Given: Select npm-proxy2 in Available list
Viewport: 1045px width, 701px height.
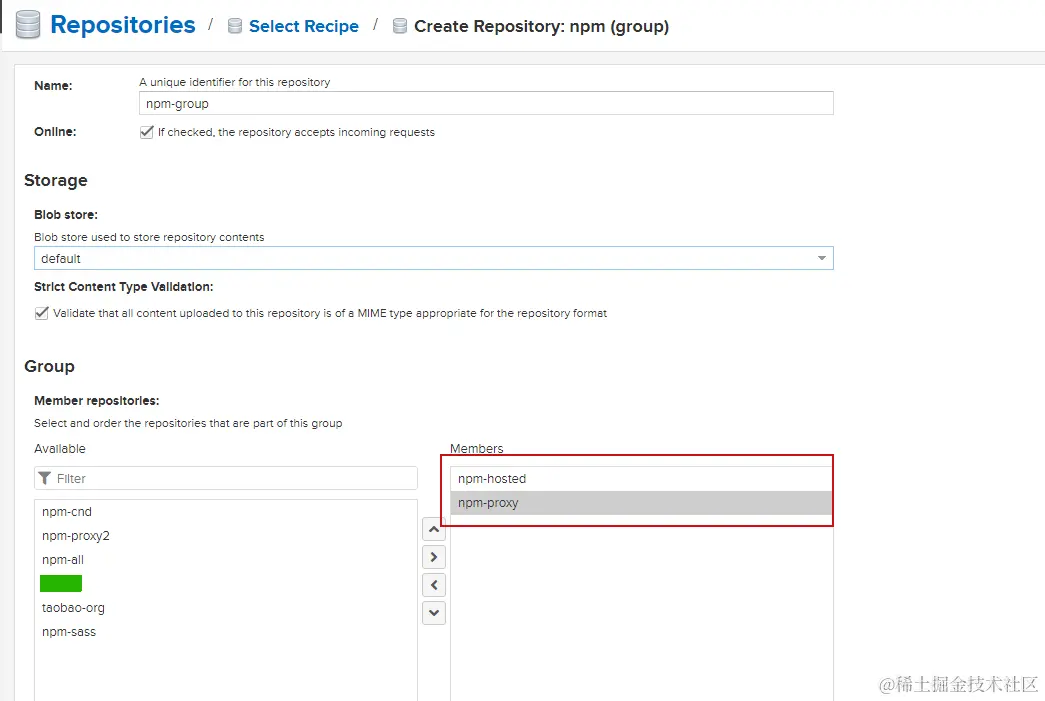Looking at the screenshot, I should click(x=76, y=536).
